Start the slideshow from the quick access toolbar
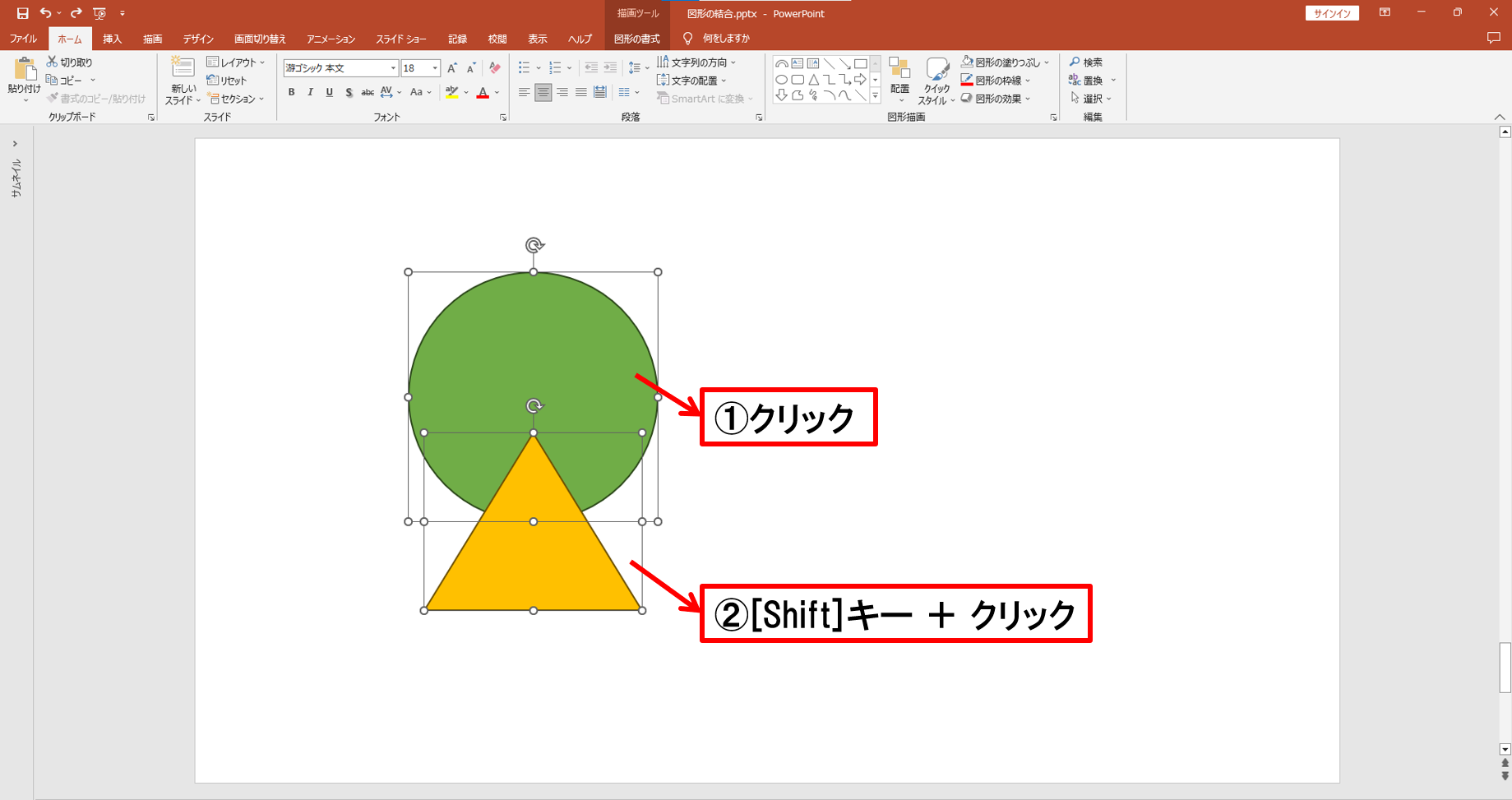Image resolution: width=1512 pixels, height=800 pixels. 99,13
